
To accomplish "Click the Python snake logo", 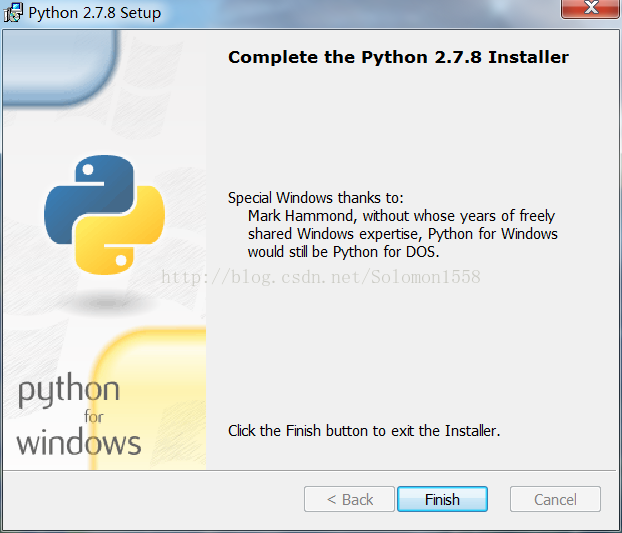I will [104, 215].
